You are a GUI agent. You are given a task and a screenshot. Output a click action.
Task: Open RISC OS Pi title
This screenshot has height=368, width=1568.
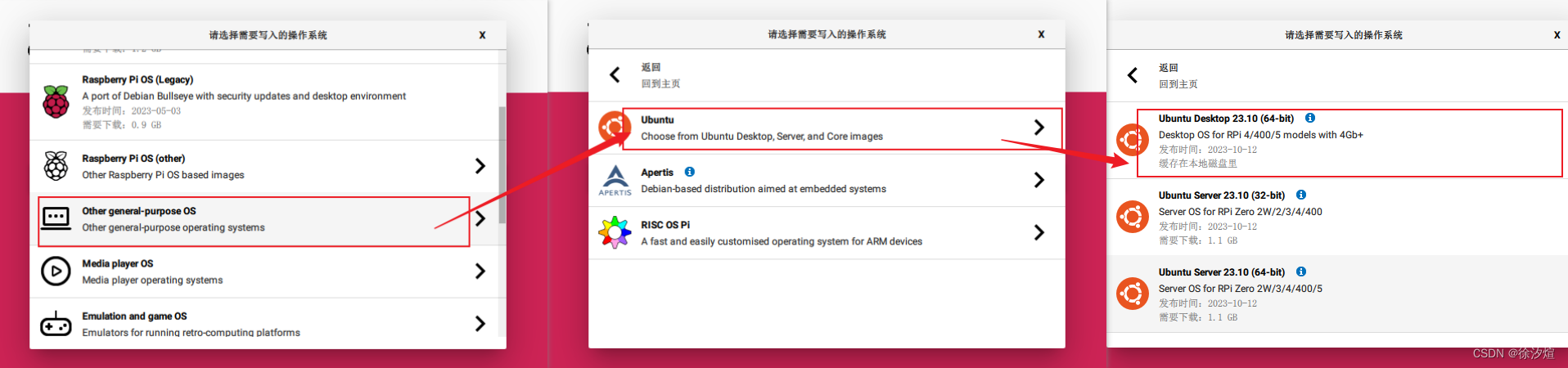click(x=665, y=225)
